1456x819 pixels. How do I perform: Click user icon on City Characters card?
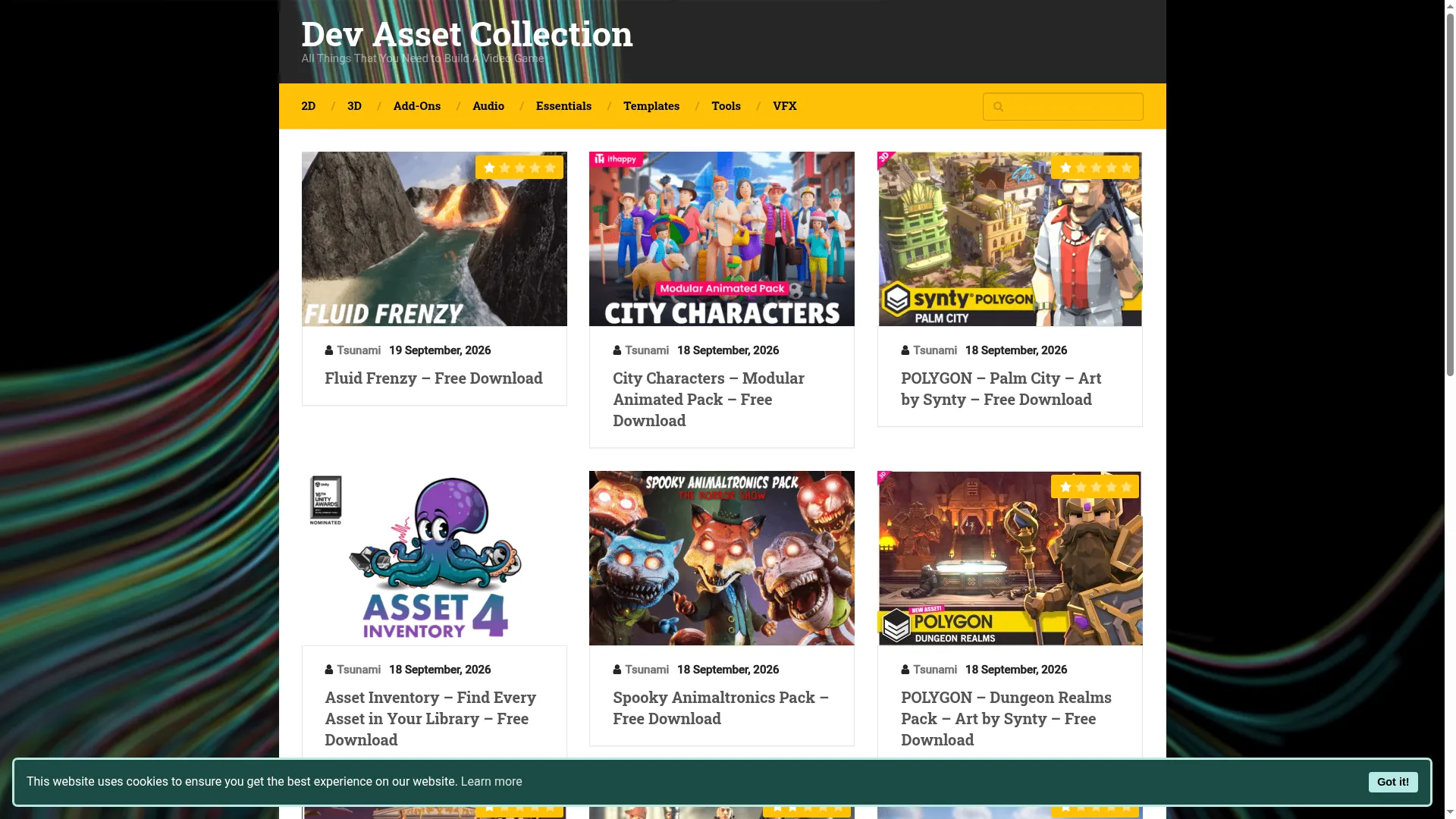click(x=617, y=350)
